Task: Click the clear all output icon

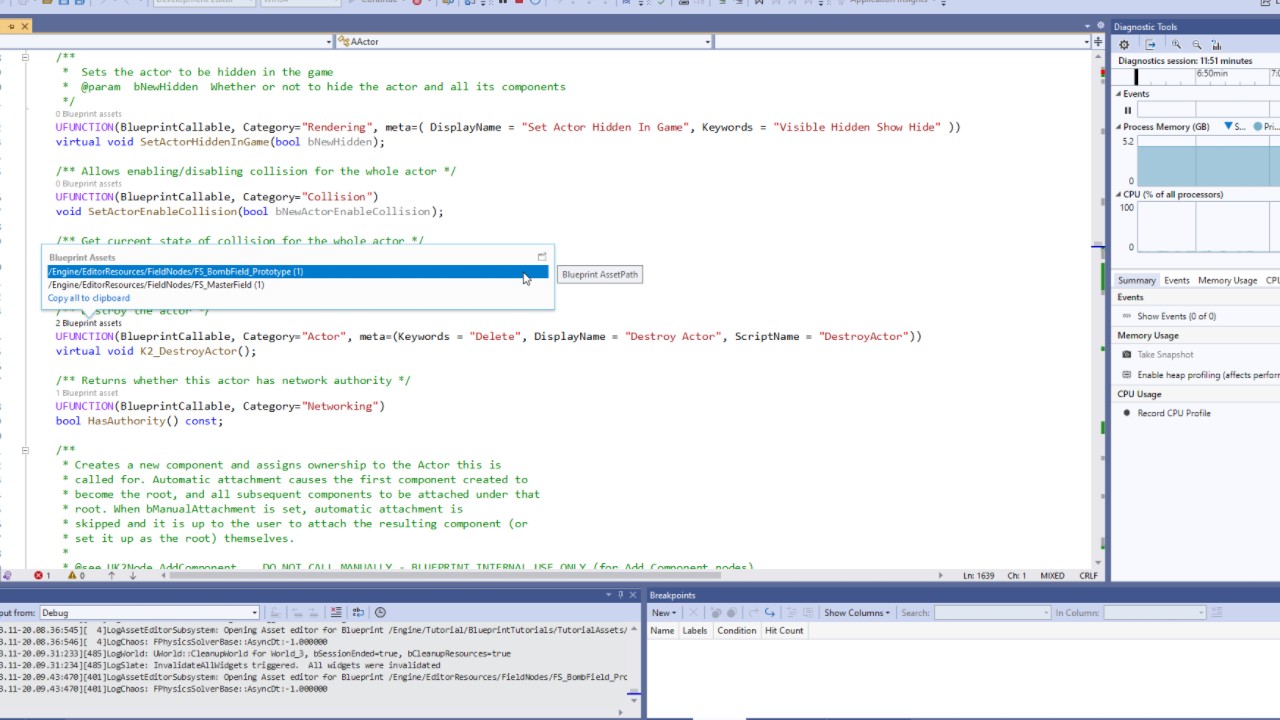Action: click(x=336, y=613)
